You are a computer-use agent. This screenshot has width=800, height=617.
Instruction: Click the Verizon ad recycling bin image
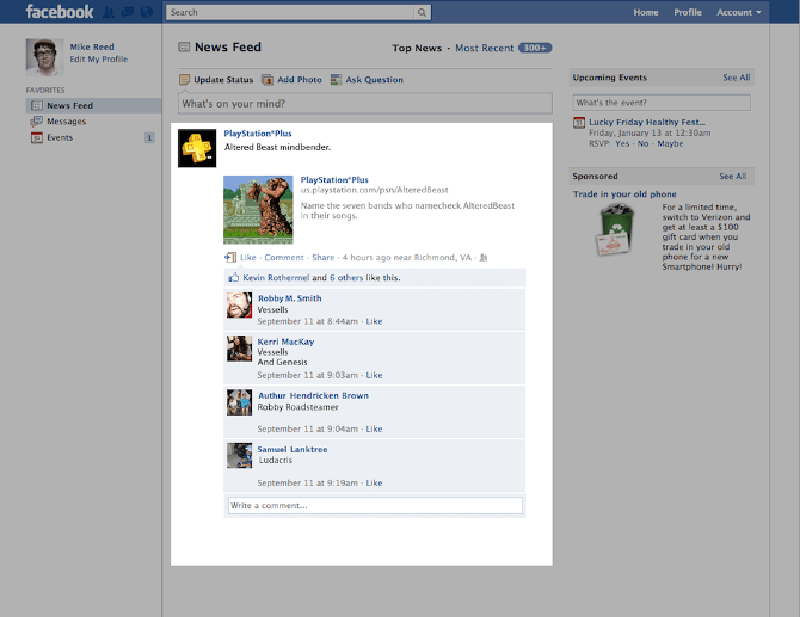pos(615,230)
